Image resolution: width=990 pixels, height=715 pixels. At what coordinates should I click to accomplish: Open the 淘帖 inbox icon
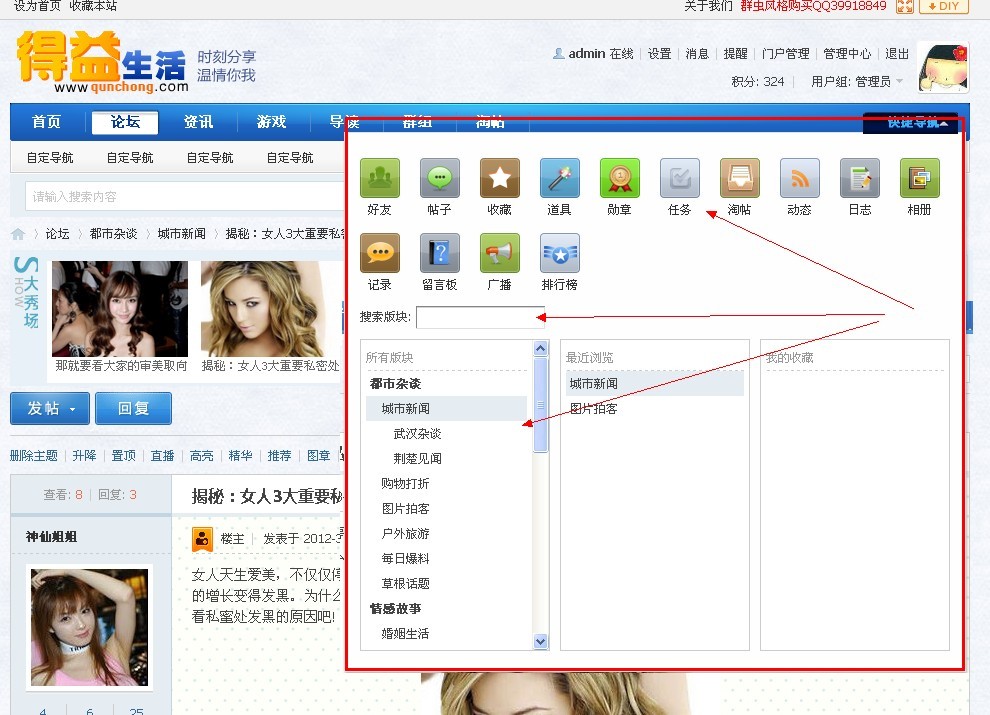coord(739,178)
